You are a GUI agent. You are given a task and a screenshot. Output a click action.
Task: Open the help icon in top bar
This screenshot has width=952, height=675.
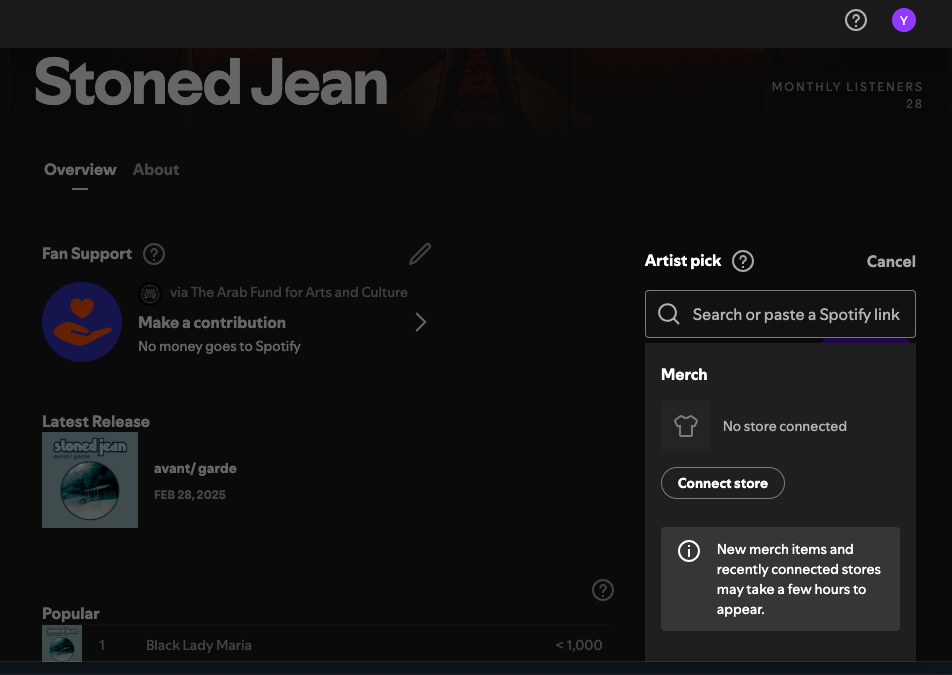tap(855, 20)
